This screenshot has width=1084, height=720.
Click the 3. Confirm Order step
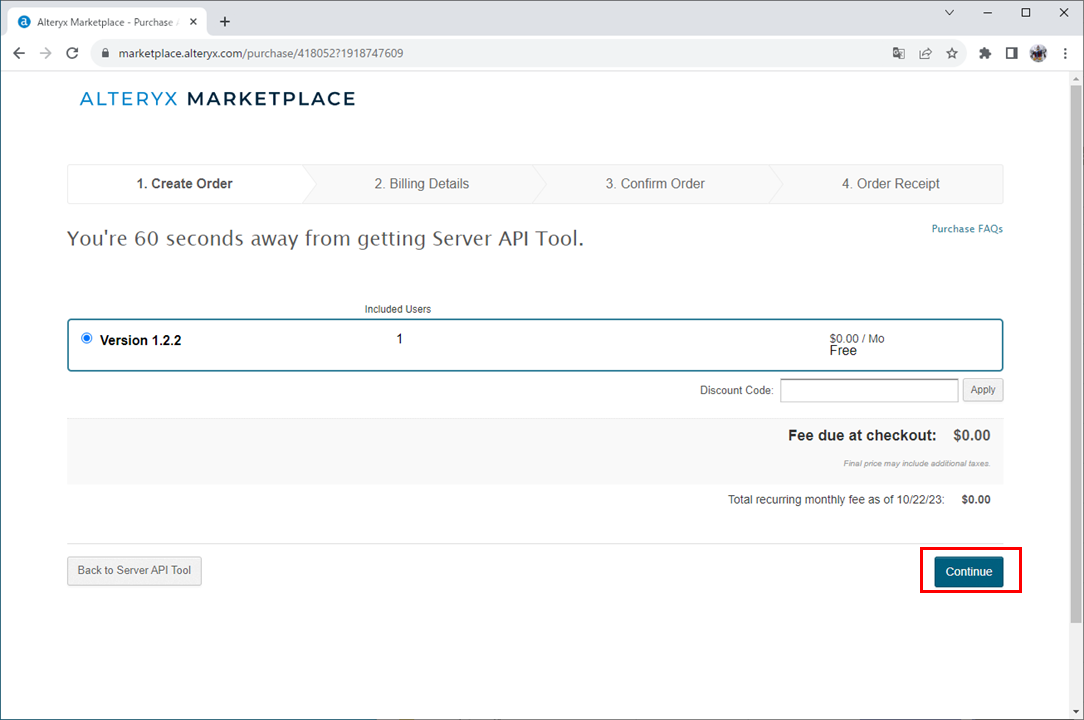[654, 184]
